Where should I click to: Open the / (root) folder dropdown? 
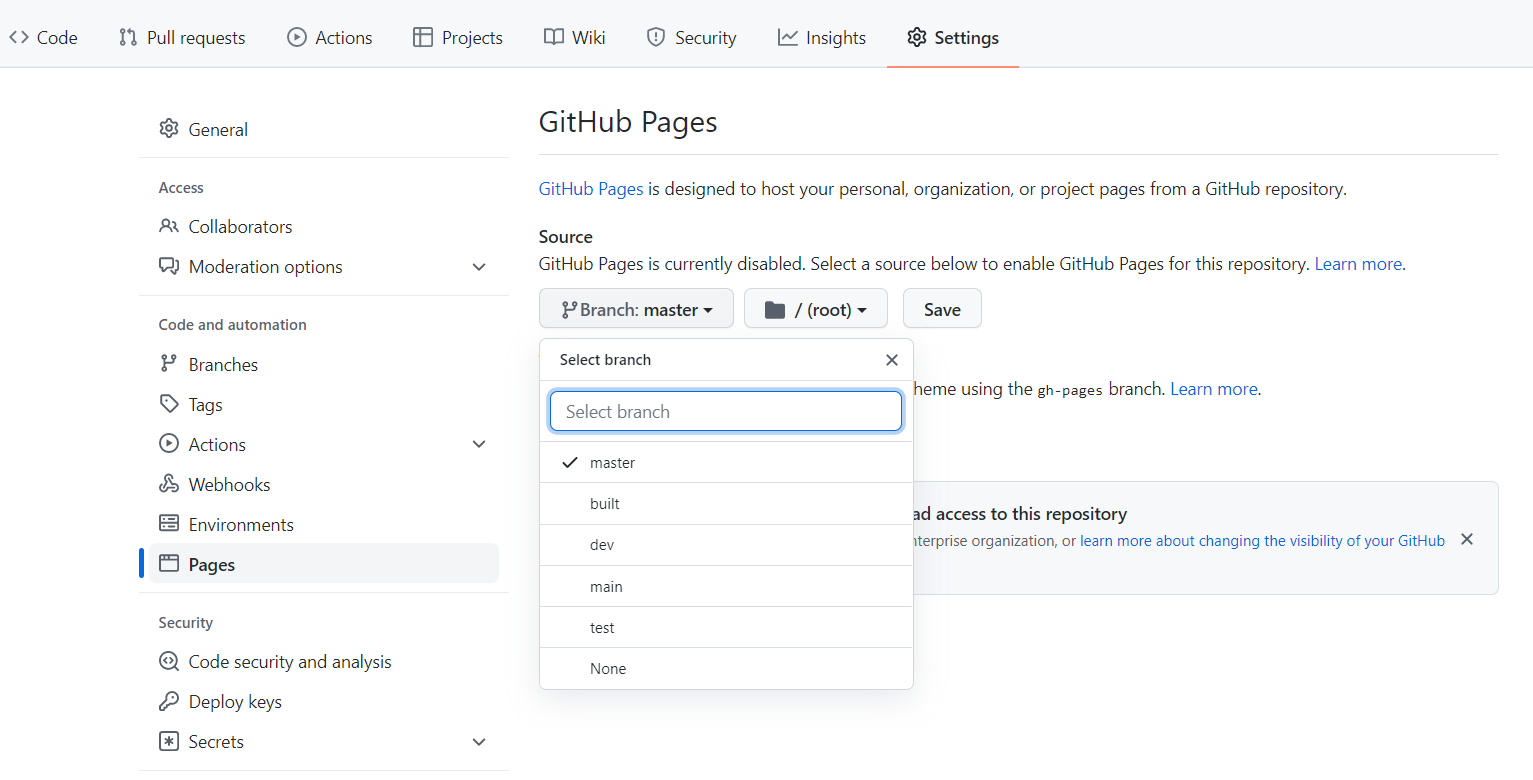[x=816, y=309]
